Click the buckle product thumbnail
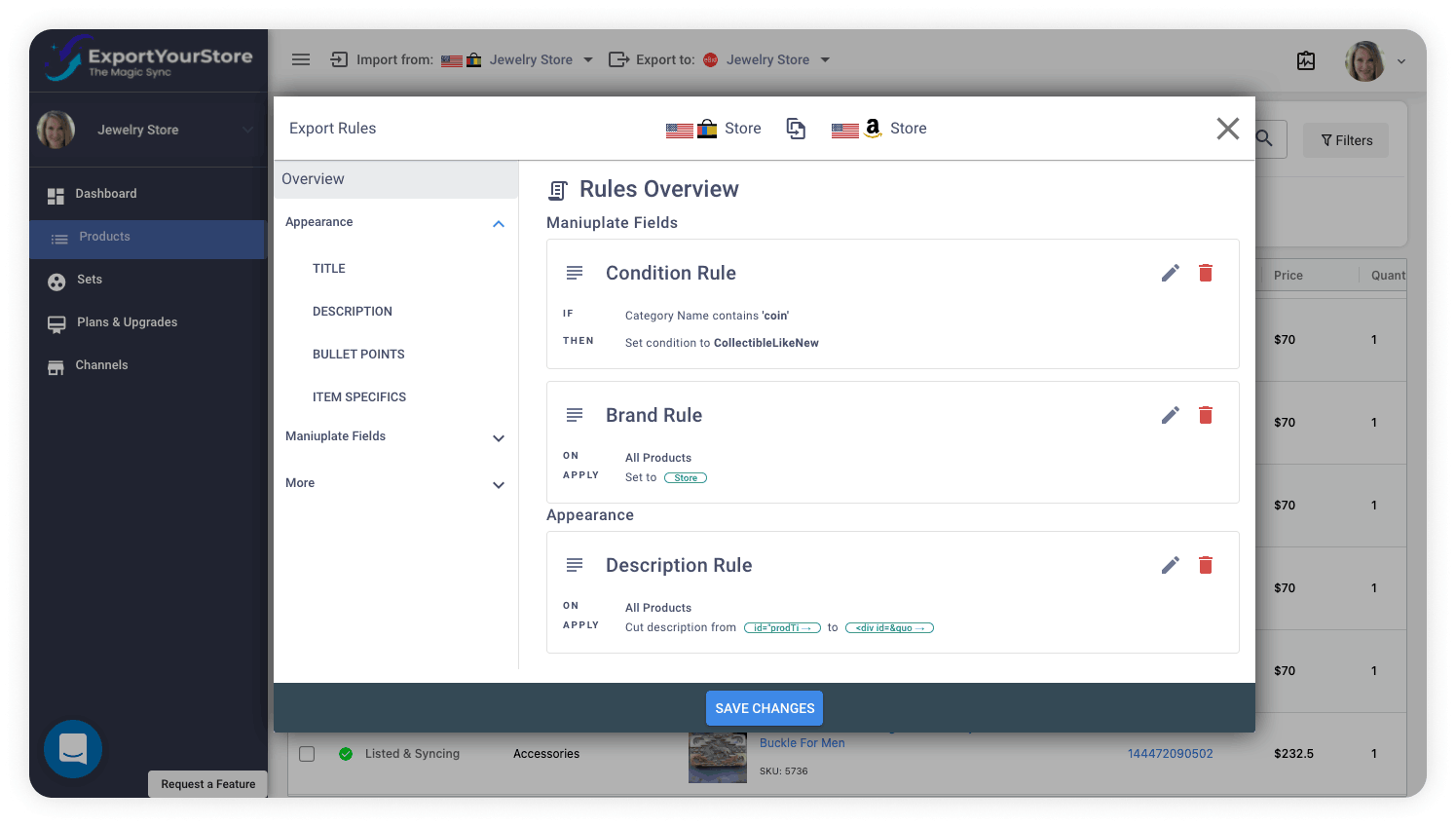Image resolution: width=1456 pixels, height=827 pixels. 718,757
